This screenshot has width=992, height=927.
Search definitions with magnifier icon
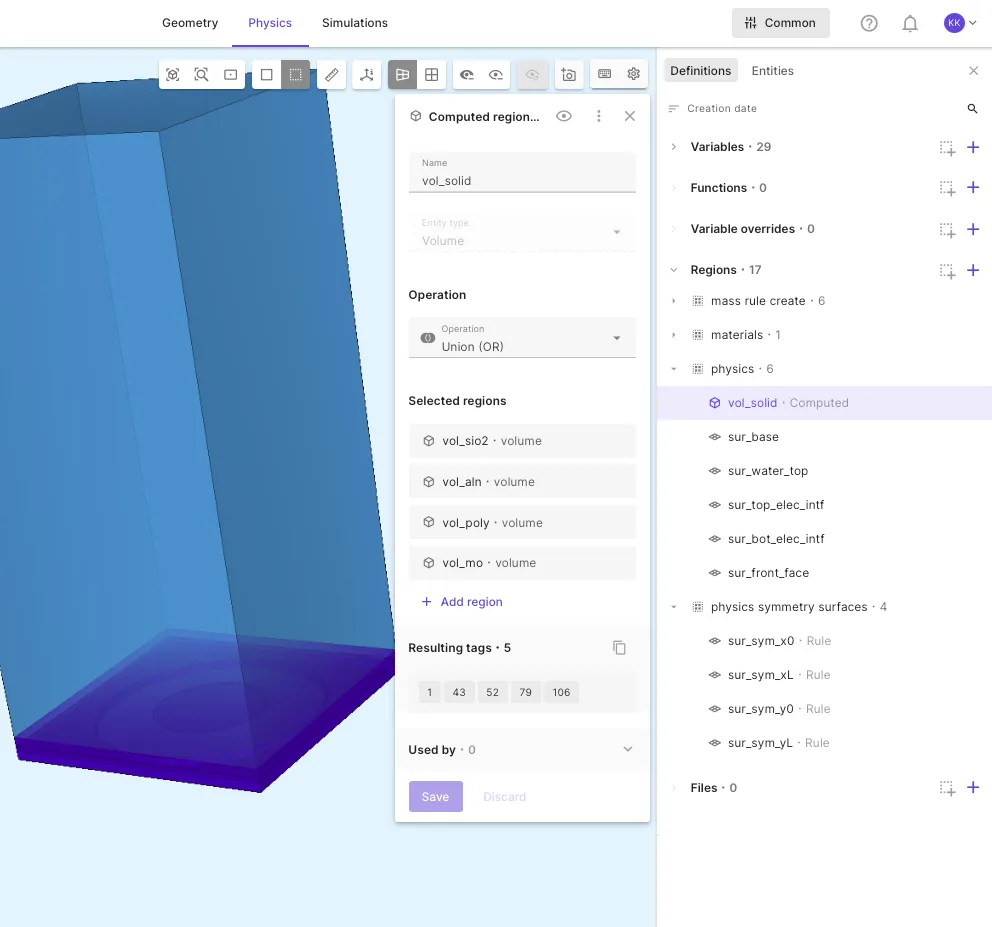coord(972,109)
